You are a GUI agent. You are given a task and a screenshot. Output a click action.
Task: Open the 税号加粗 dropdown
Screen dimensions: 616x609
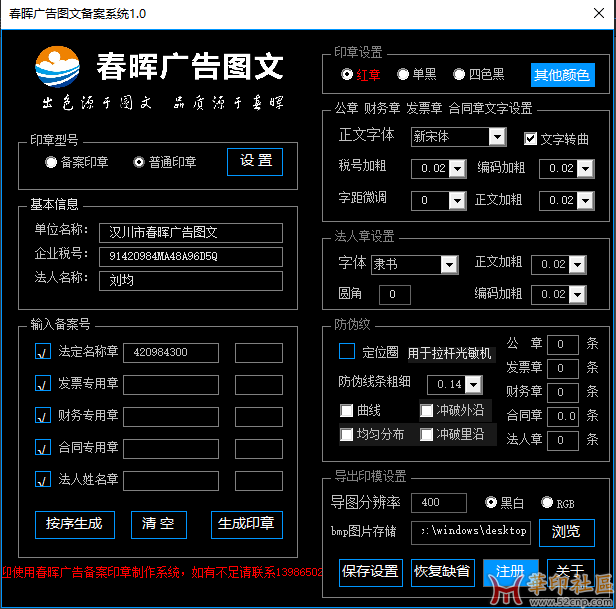coord(457,169)
